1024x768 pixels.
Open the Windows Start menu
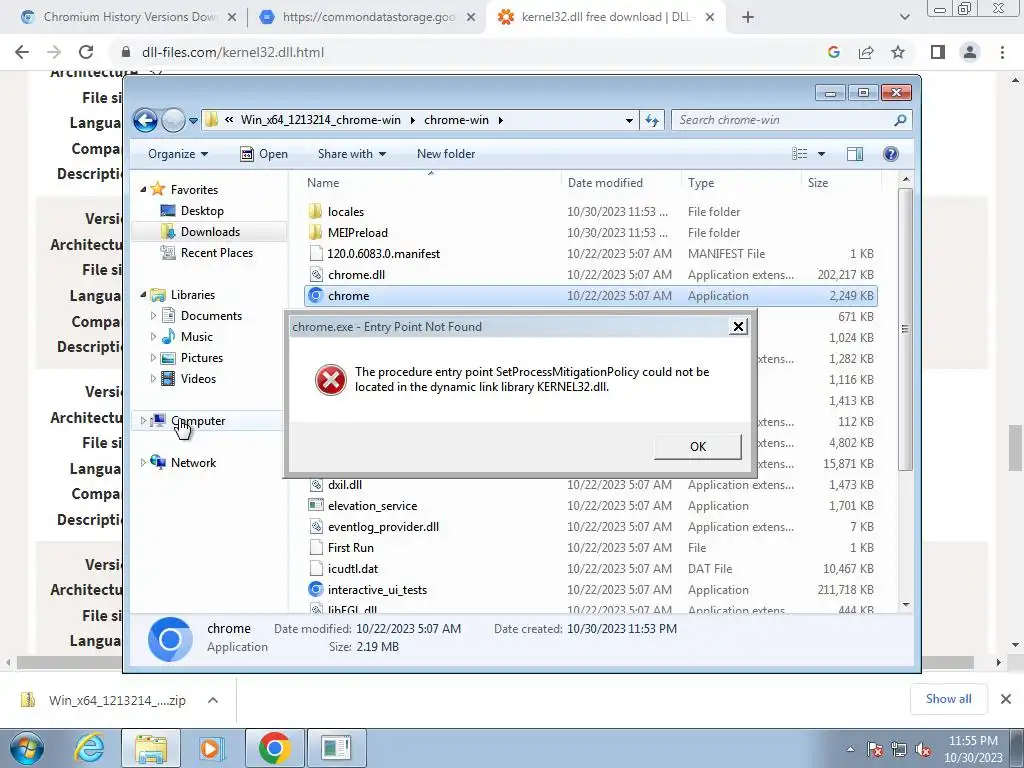26,748
